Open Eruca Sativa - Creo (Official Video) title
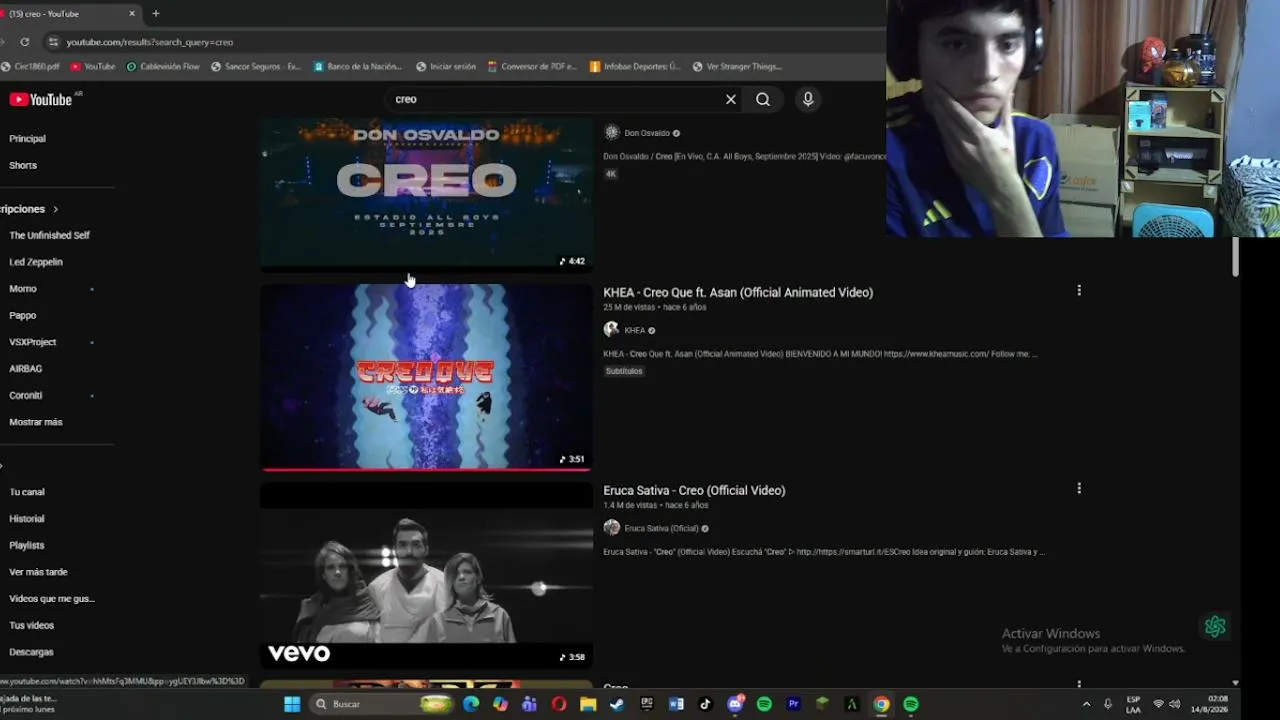Image resolution: width=1280 pixels, height=720 pixels. pyautogui.click(x=694, y=490)
